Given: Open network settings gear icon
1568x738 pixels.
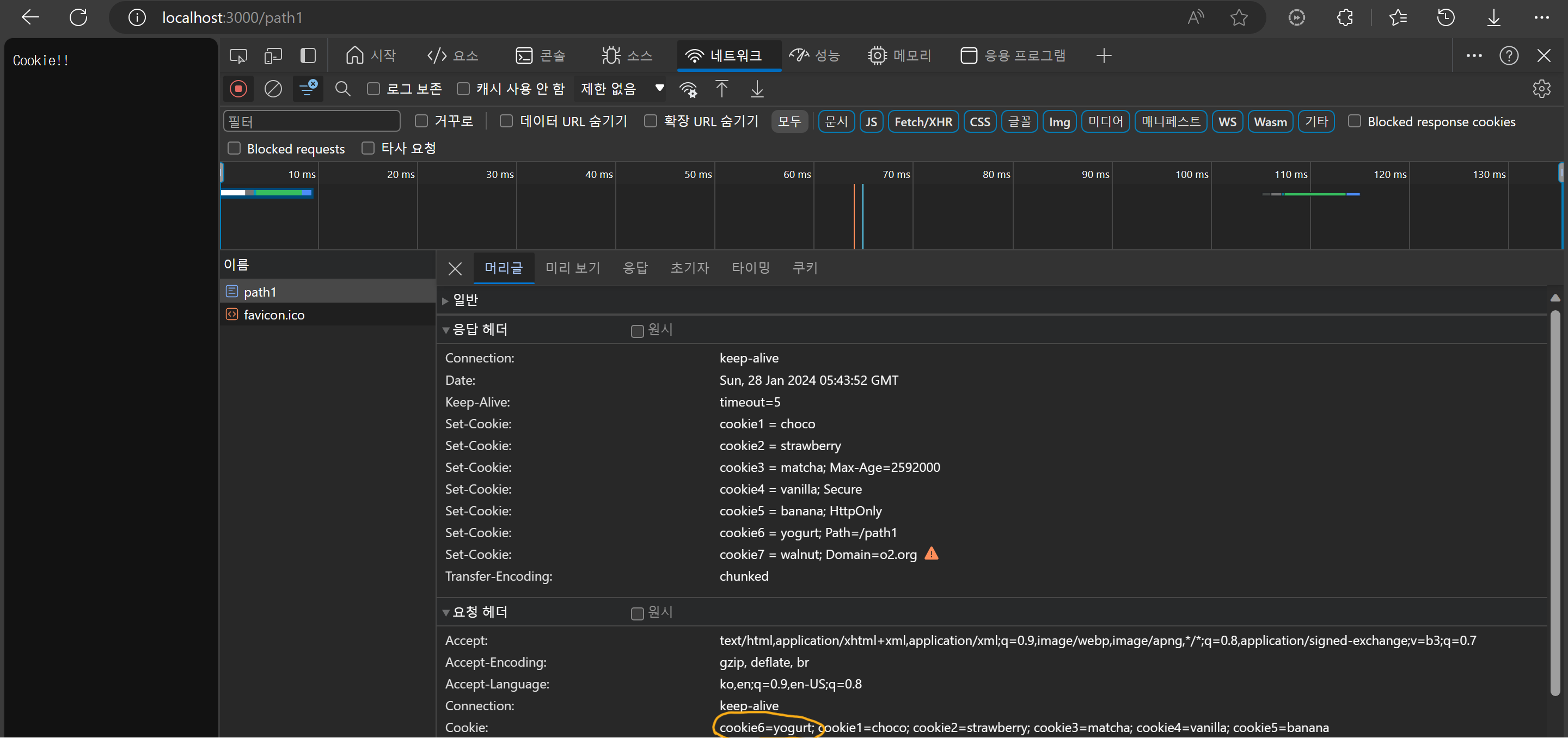Looking at the screenshot, I should [1541, 89].
